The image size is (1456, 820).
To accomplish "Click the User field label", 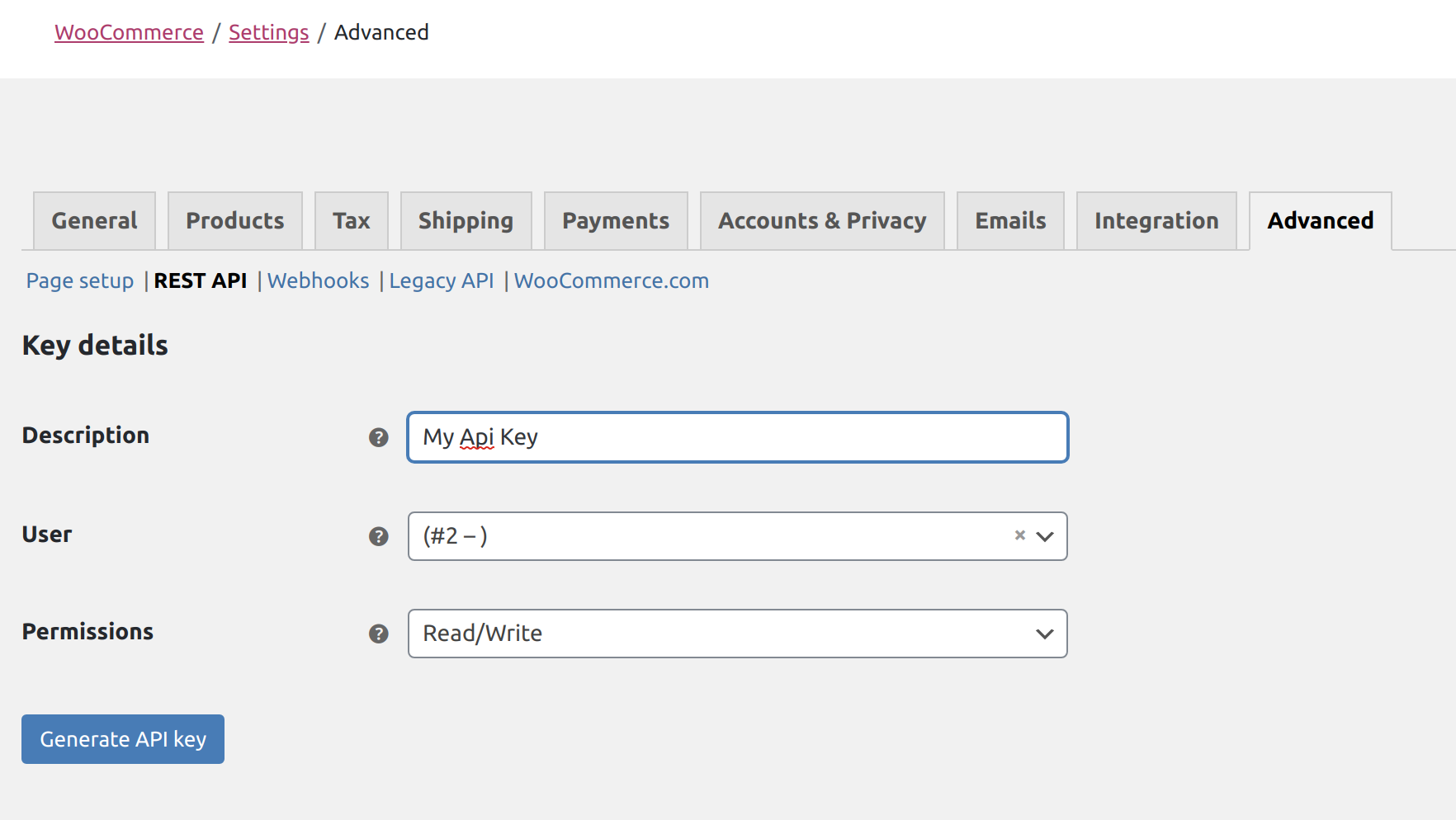I will (x=47, y=535).
